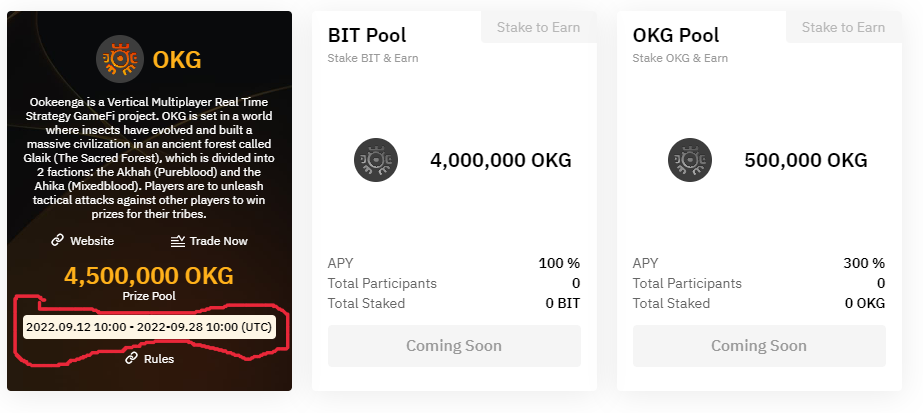Click the OKG Pool token icon

click(687, 160)
